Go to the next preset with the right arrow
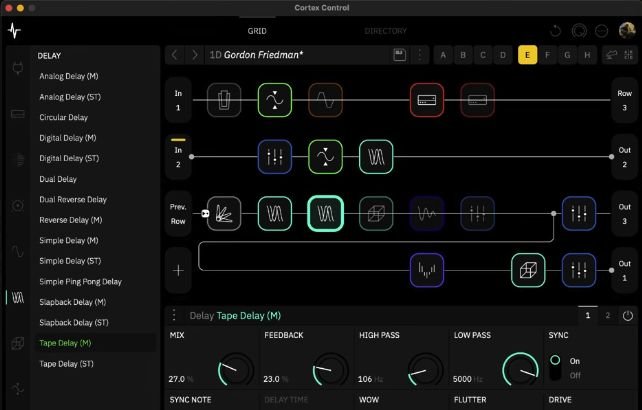The image size is (642, 410). tap(194, 55)
